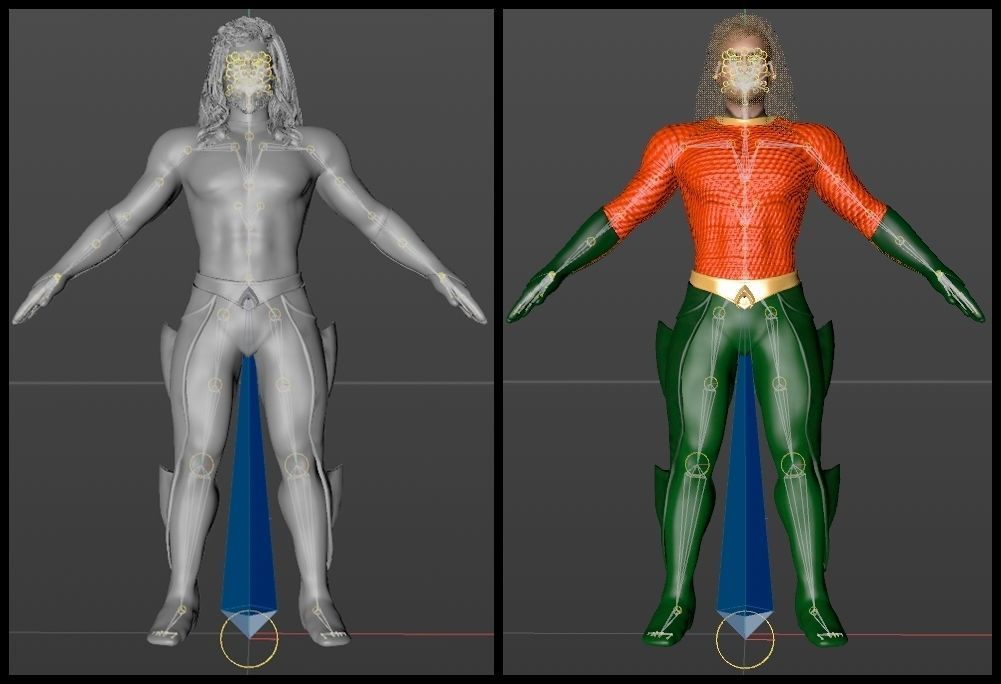
Task: Click gray model's ankle joint on screen-right foot
Action: pos(316,611)
